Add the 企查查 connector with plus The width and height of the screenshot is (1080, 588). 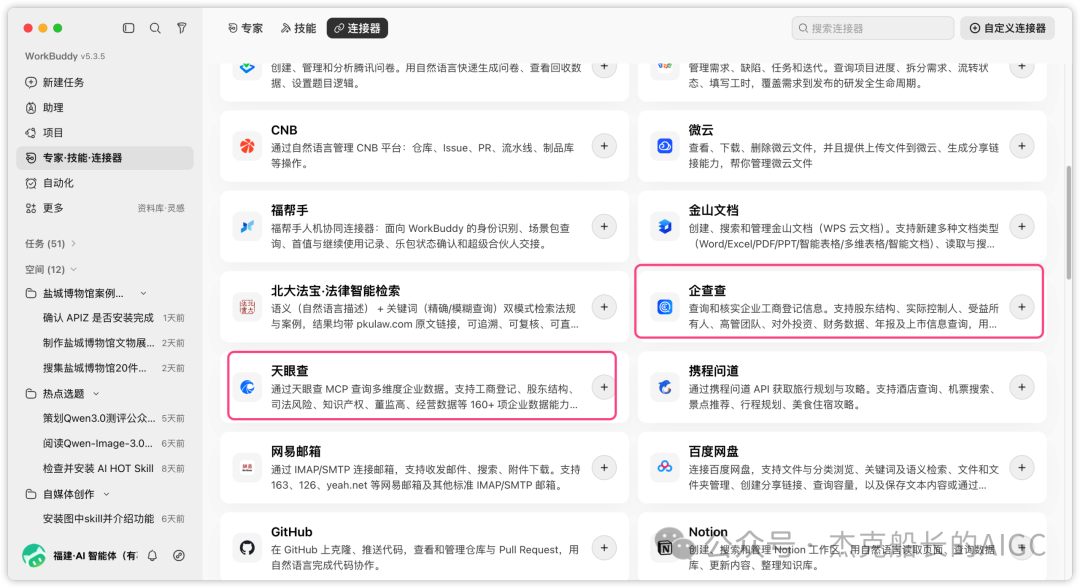click(1021, 307)
